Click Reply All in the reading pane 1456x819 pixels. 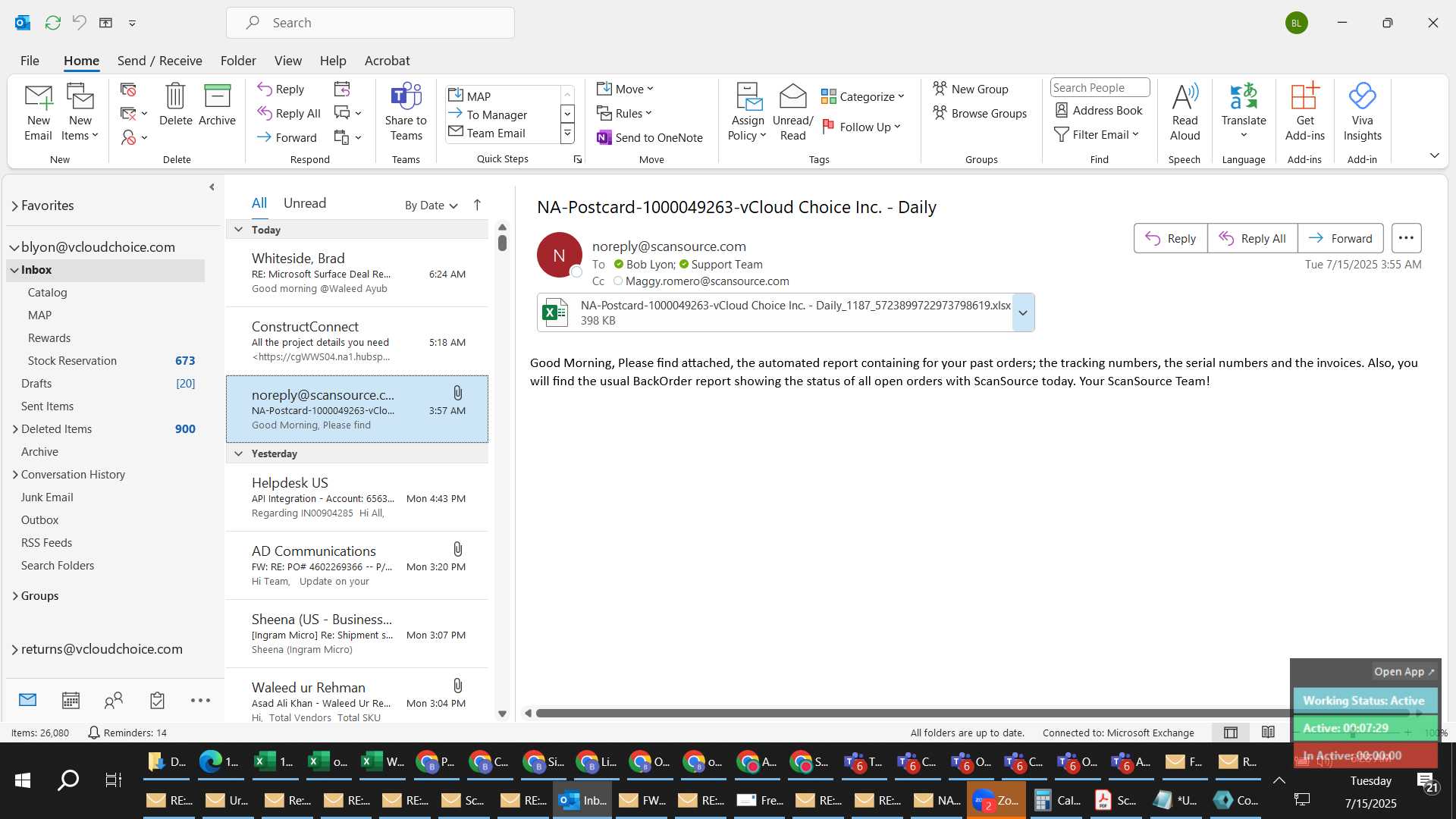tap(1252, 238)
